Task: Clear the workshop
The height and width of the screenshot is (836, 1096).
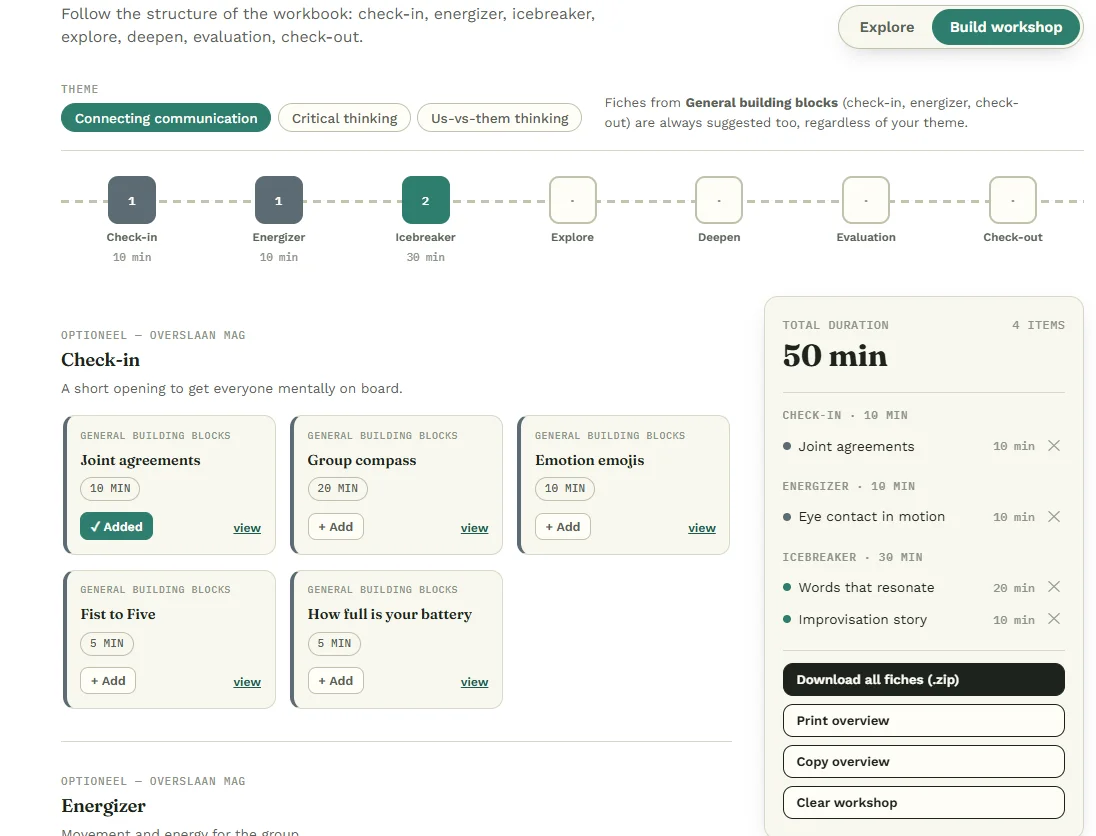Action: pos(923,802)
